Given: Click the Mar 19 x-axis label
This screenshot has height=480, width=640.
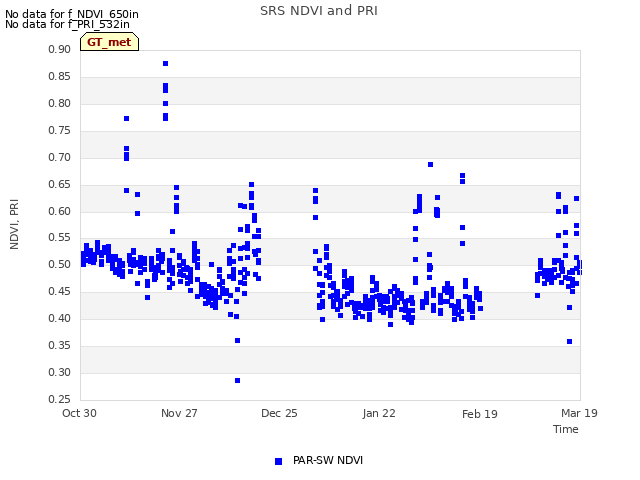Looking at the screenshot, I should [579, 413].
